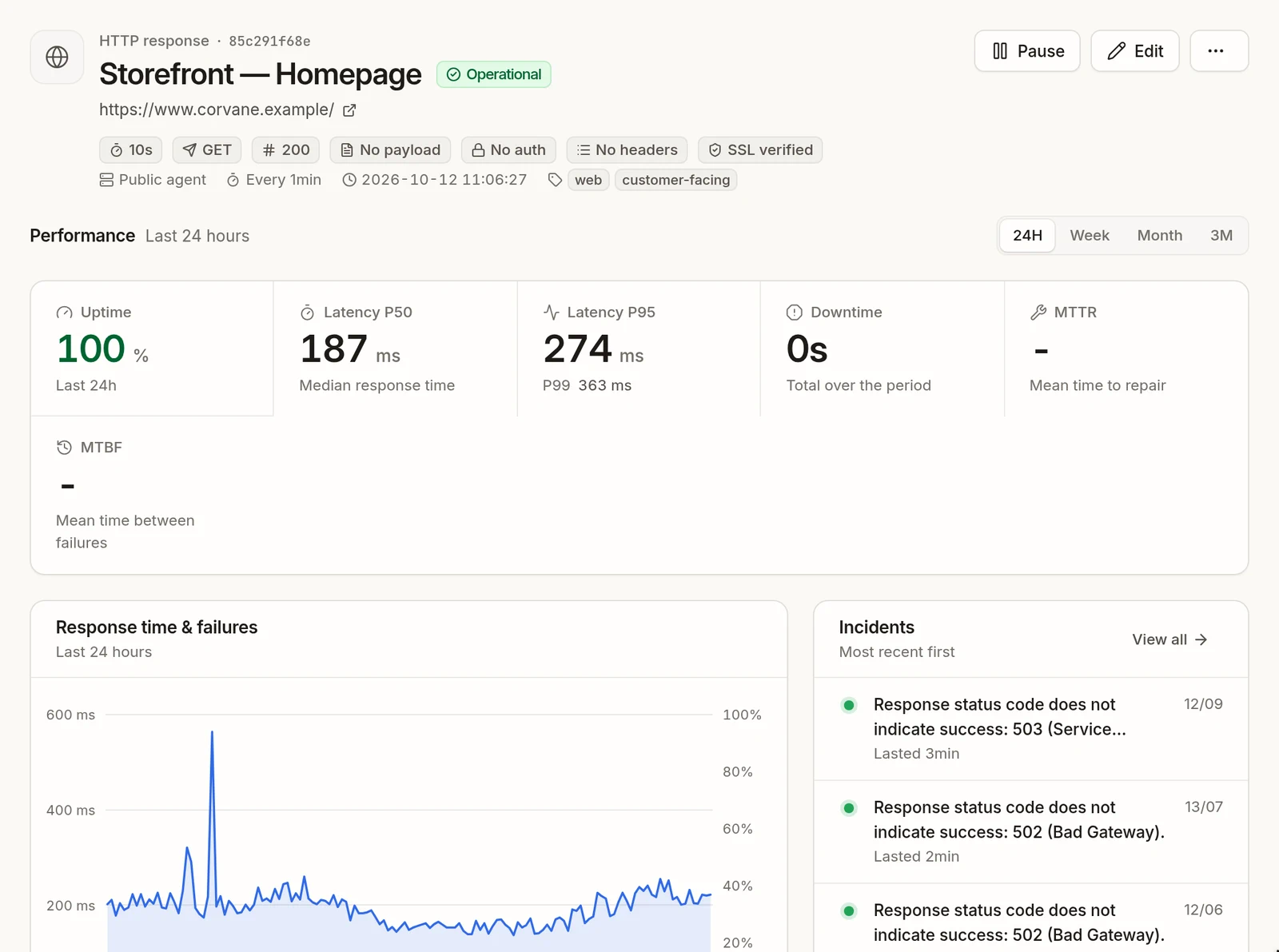Click the Every 1min interval timer icon

point(233,181)
